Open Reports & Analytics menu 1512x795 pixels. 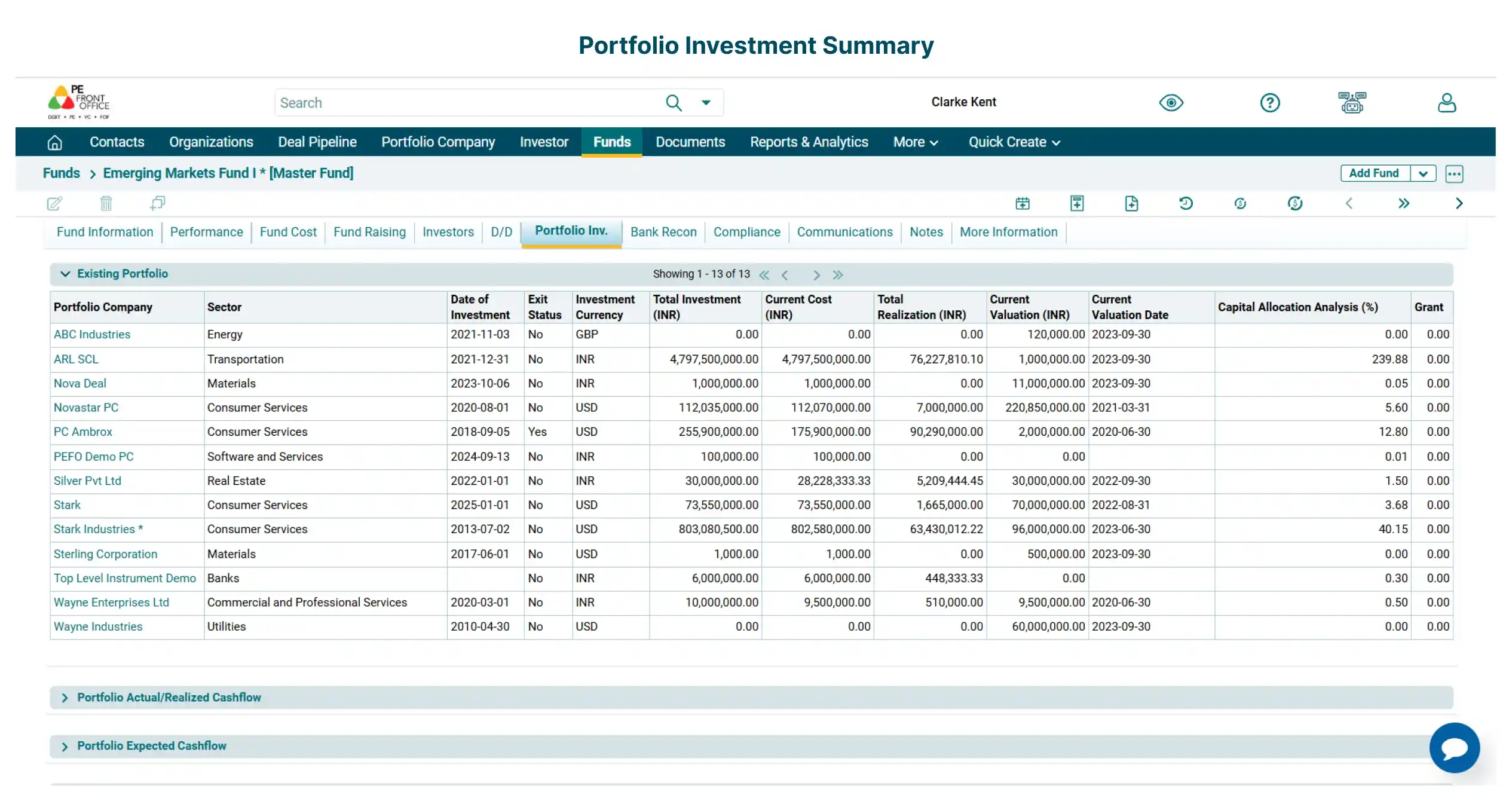[x=809, y=142]
